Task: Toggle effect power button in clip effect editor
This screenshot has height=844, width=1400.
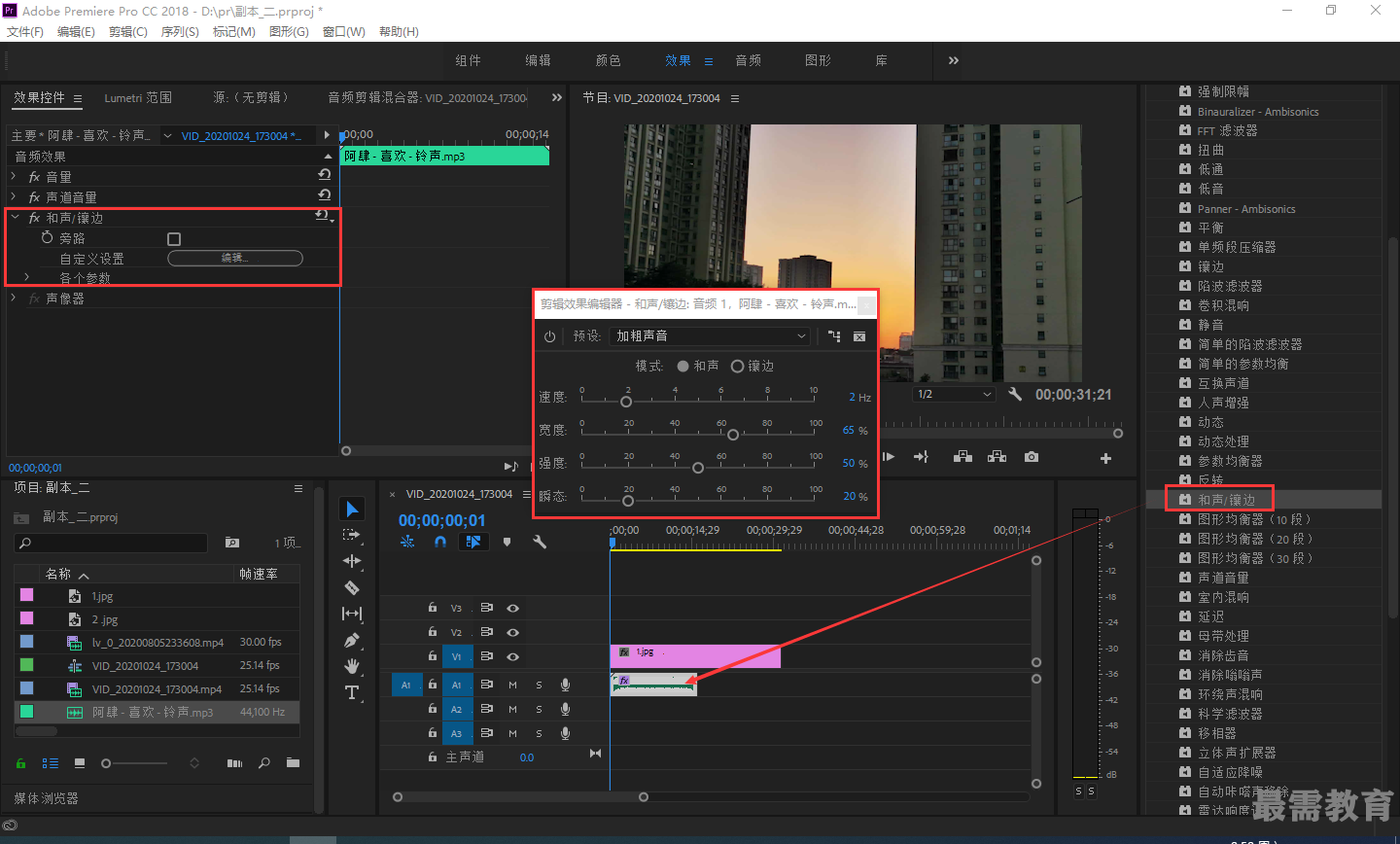Action: (x=549, y=336)
